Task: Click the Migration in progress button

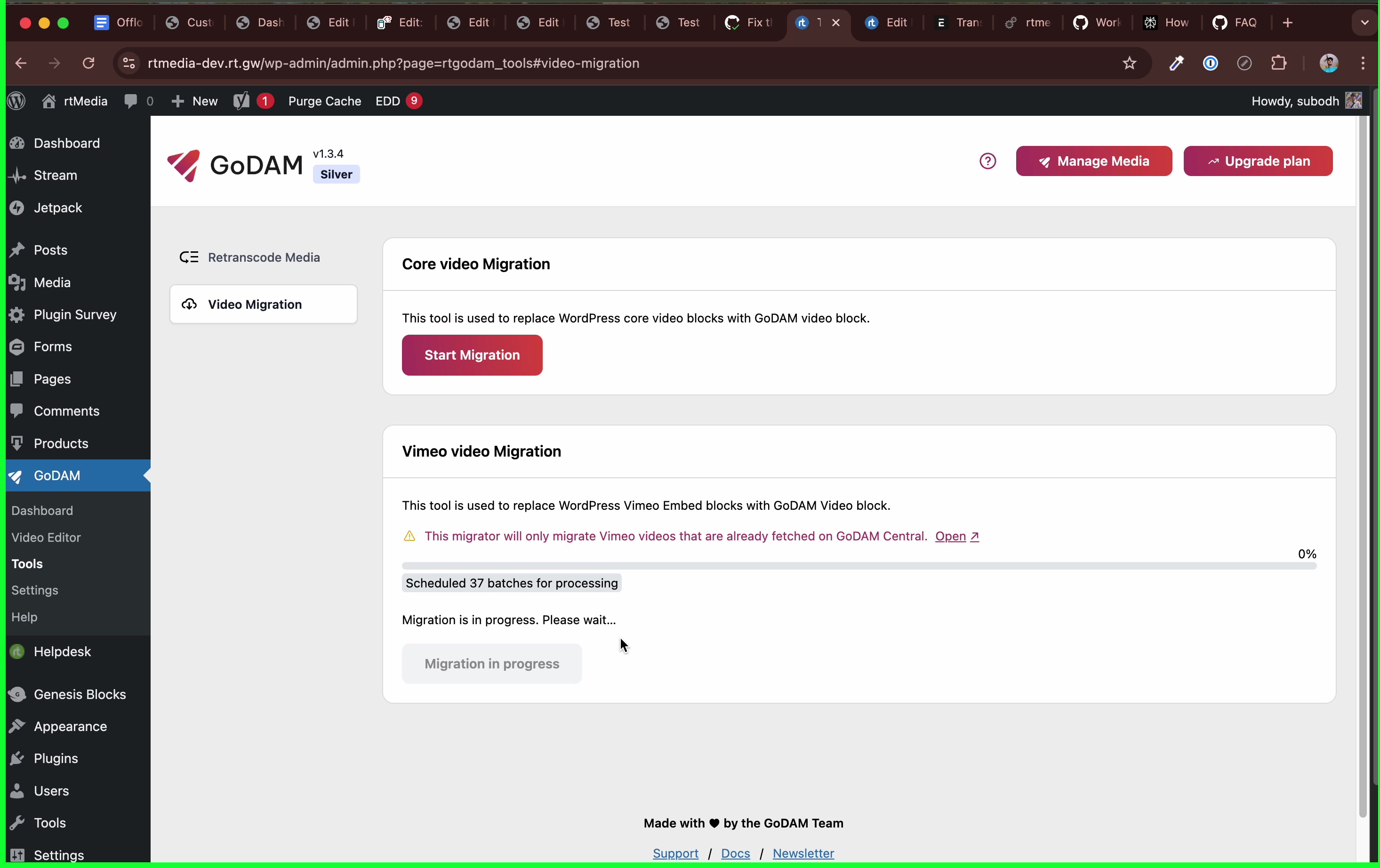Action: click(492, 664)
